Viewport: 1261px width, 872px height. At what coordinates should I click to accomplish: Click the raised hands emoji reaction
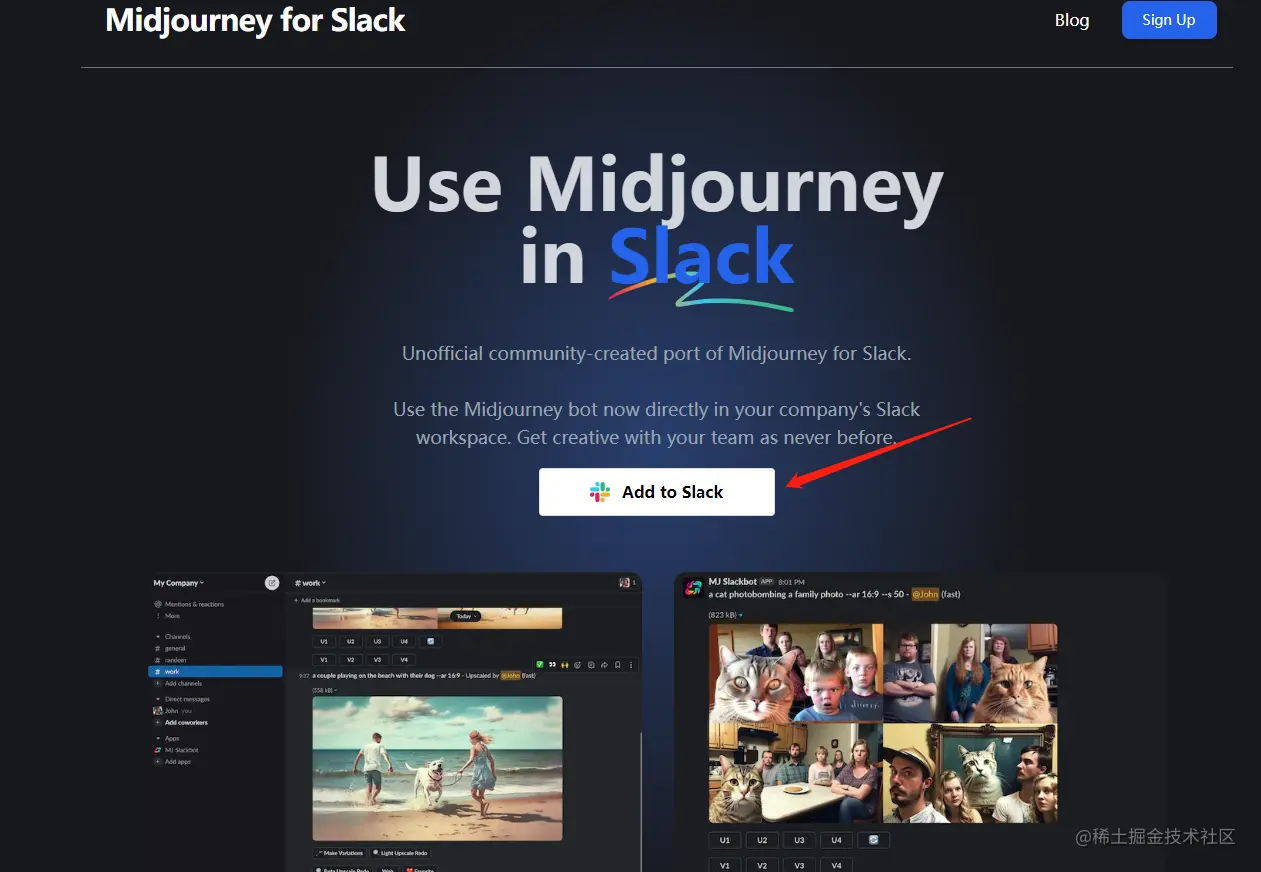[x=565, y=664]
